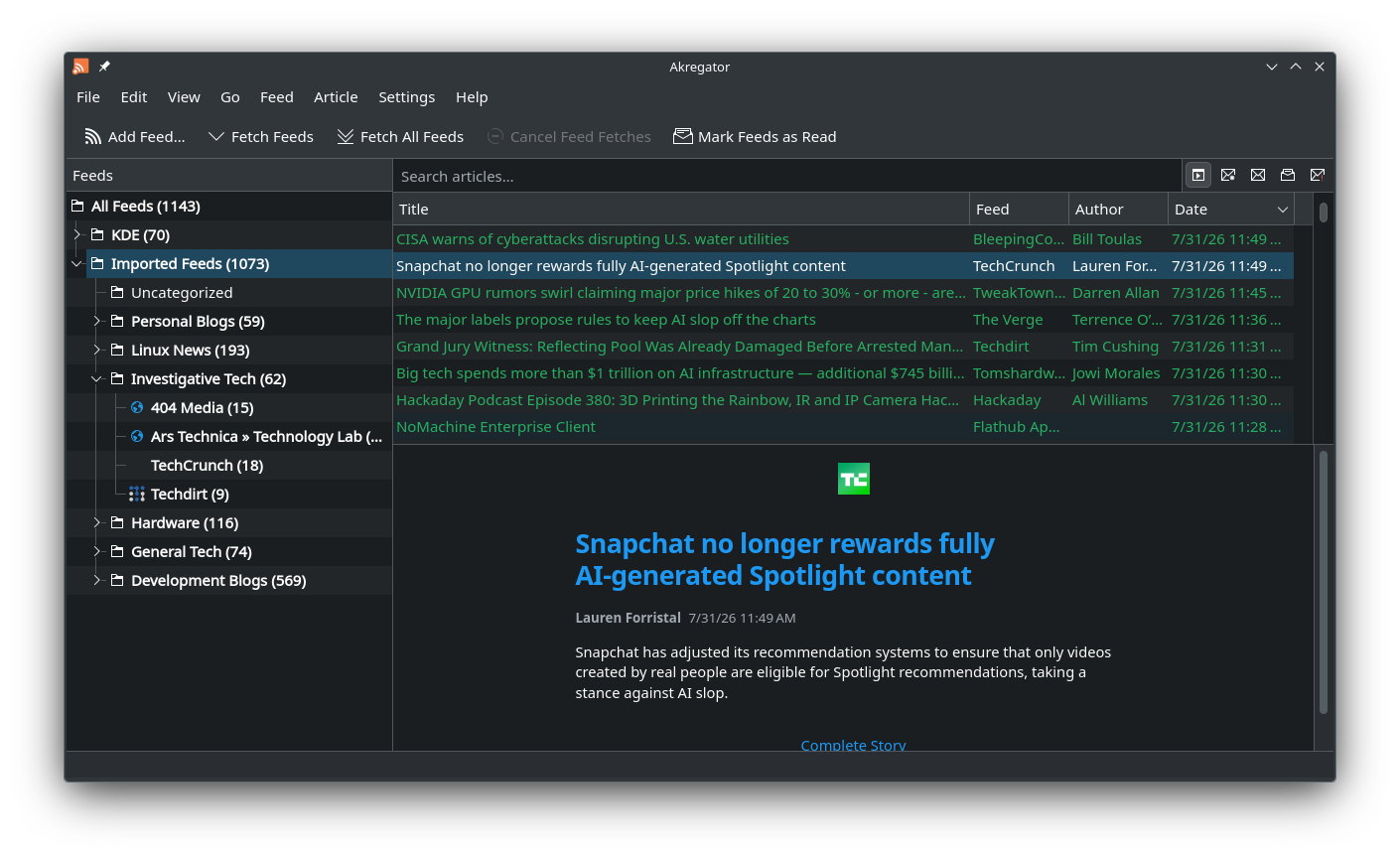Screen dimensions: 1400x858
Task: Click the Author column header
Action: tap(1118, 210)
